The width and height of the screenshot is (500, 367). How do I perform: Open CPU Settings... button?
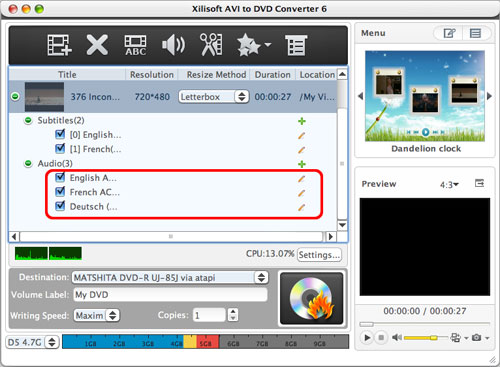pos(319,255)
